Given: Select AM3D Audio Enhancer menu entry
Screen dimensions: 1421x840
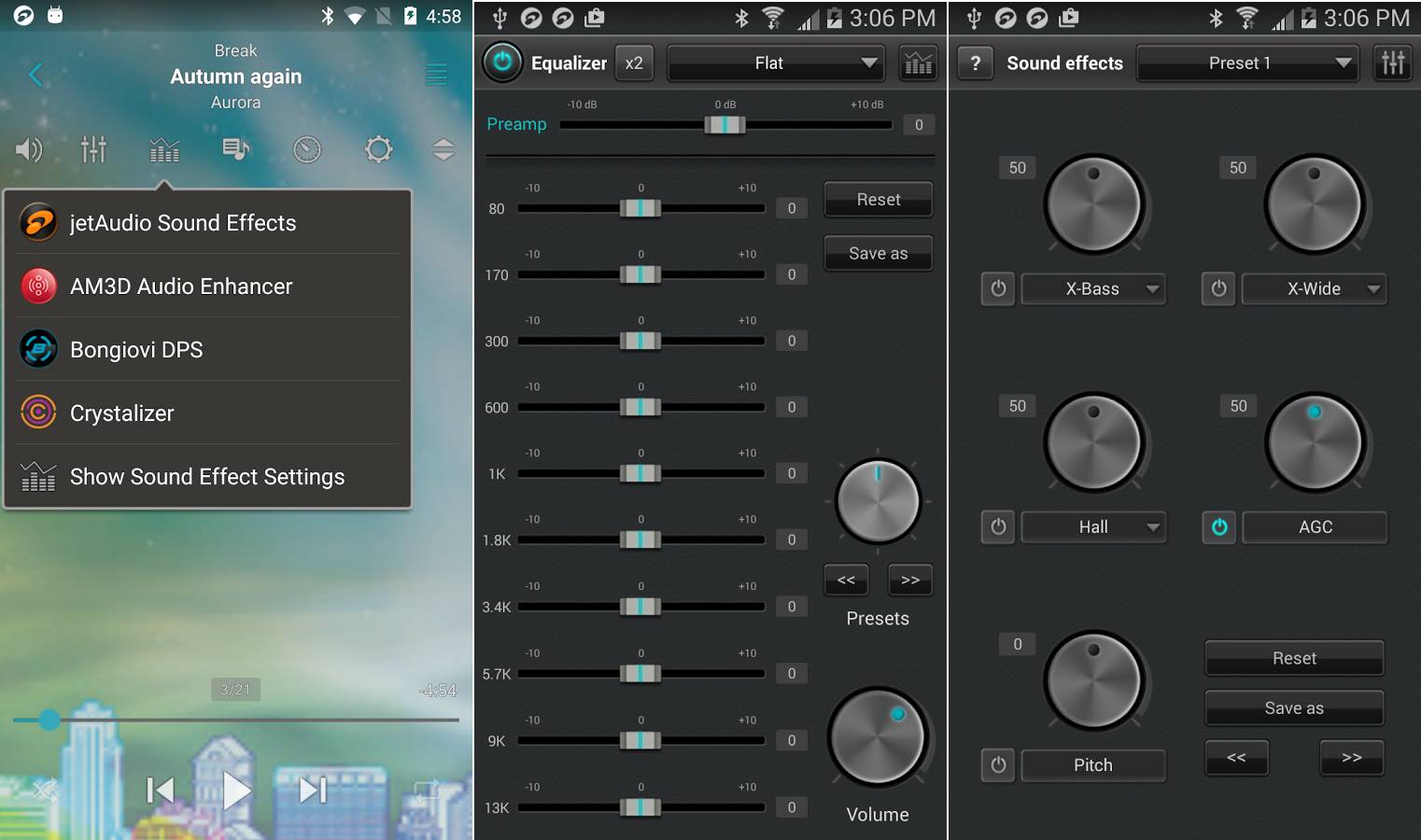Looking at the screenshot, I should coord(208,286).
